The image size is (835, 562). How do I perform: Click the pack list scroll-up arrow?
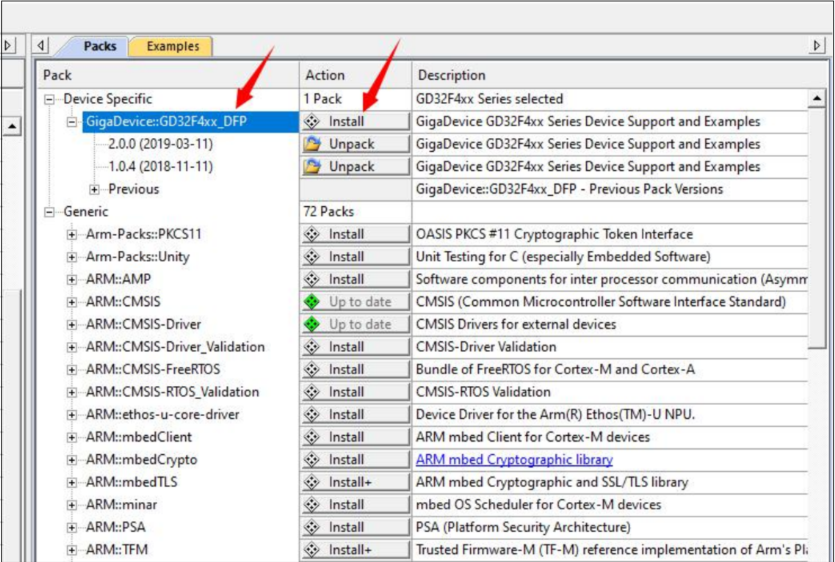[816, 99]
